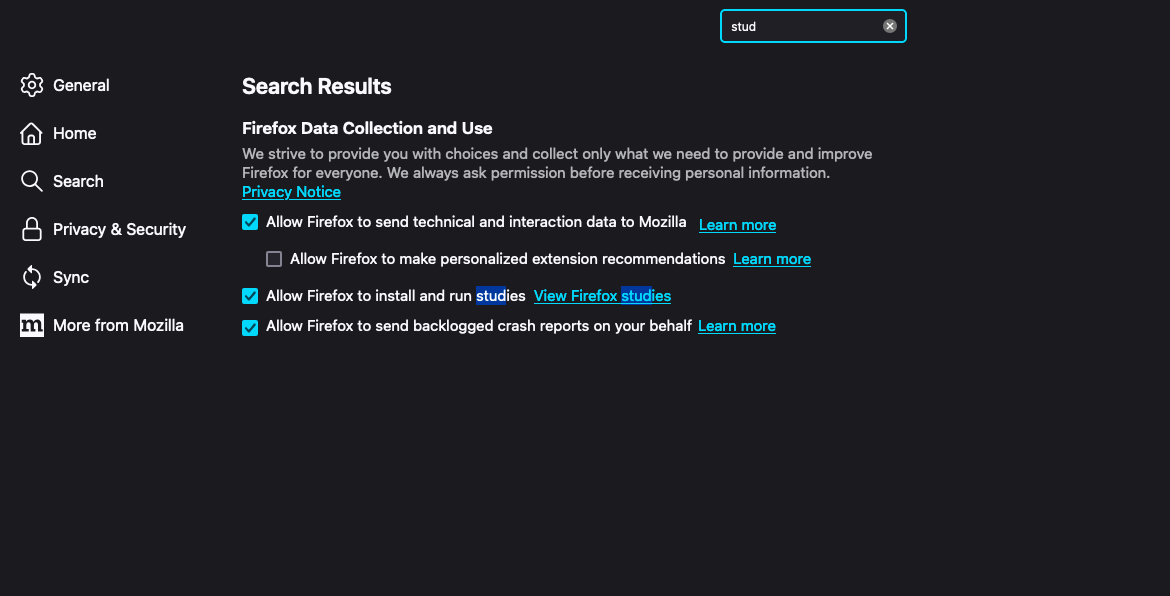
Task: Open the More from Mozilla text label
Action: point(118,325)
